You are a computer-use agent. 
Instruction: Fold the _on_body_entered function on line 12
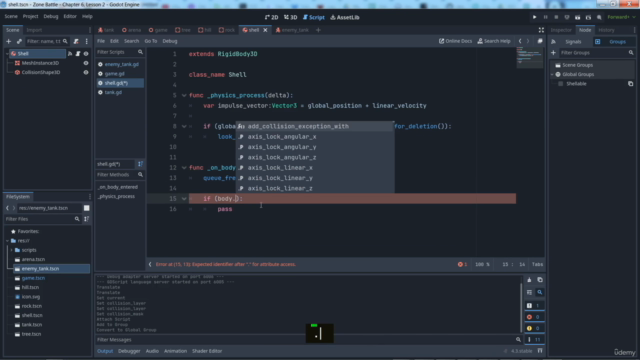point(184,168)
